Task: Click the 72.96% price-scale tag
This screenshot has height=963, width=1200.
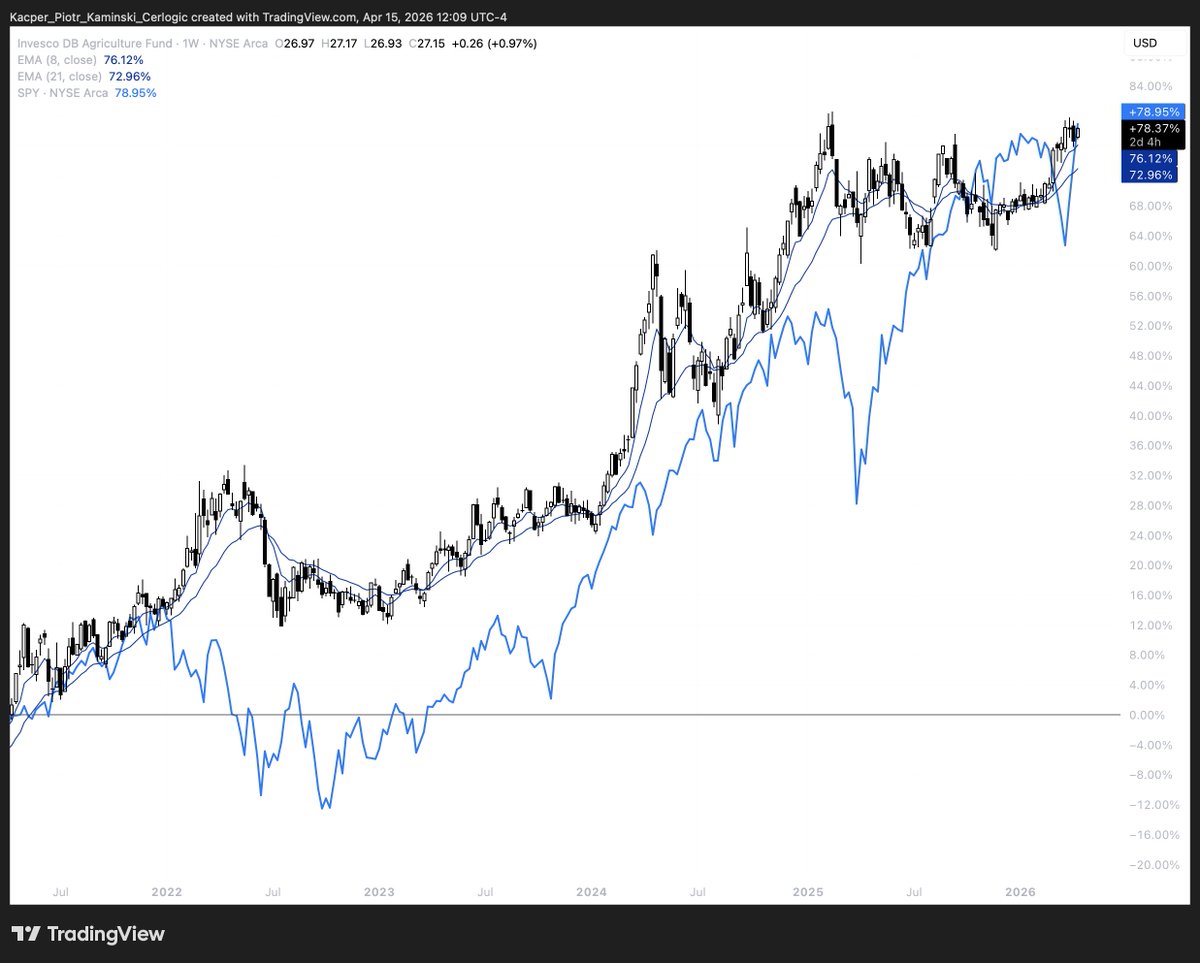Action: (1150, 175)
